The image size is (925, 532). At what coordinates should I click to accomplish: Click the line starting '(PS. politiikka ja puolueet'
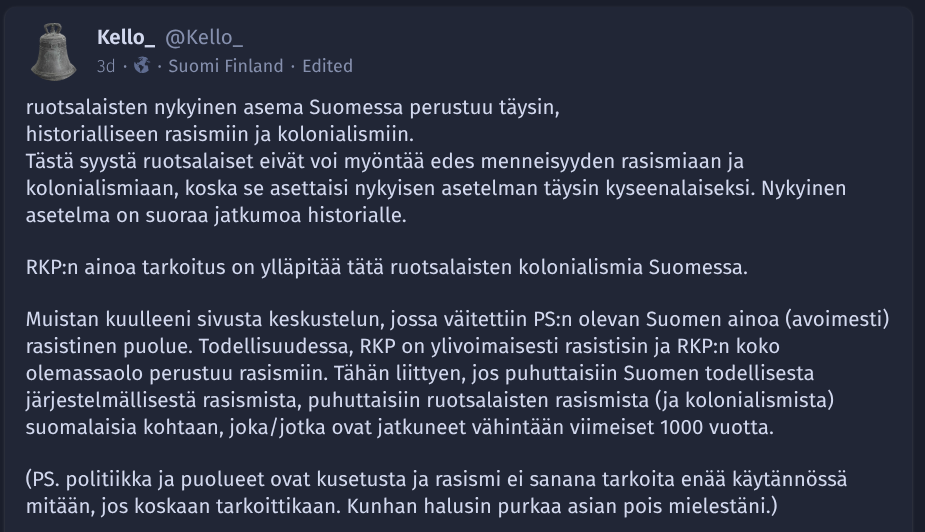click(x=437, y=479)
